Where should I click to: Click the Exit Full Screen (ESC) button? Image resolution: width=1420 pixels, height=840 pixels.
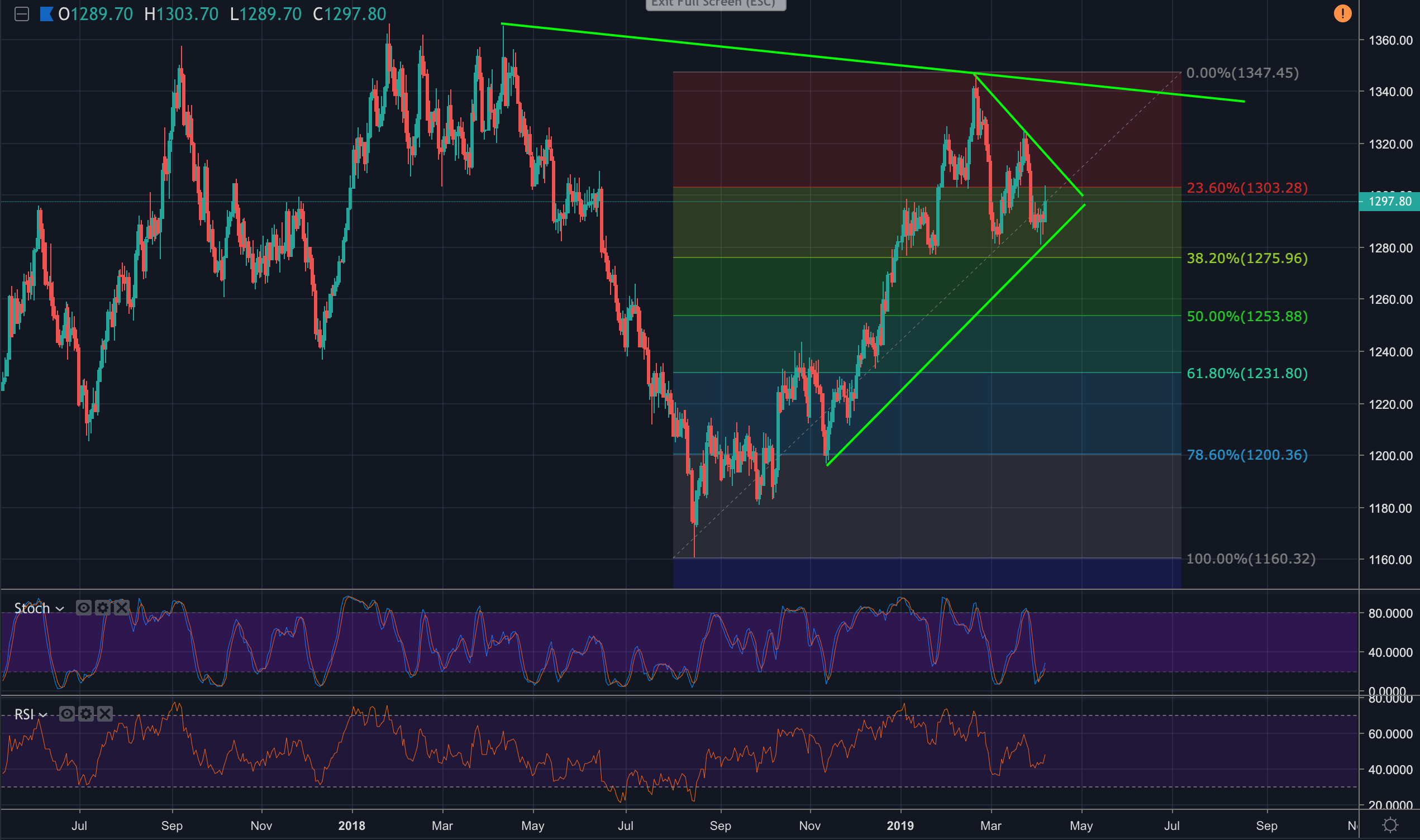point(716,4)
